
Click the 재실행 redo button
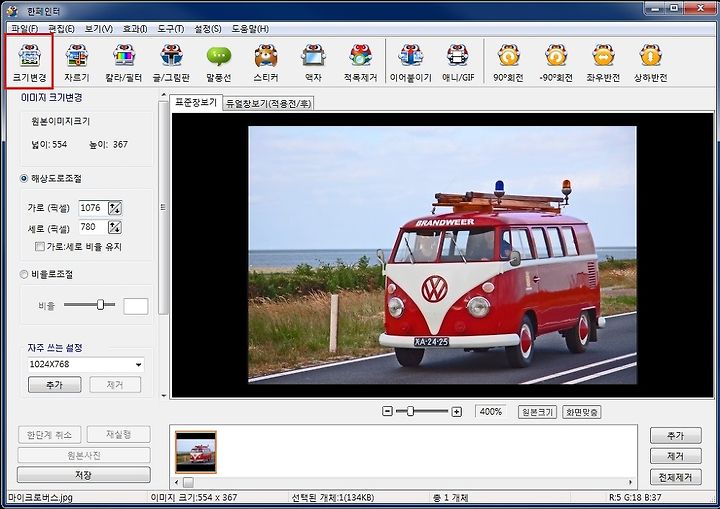click(118, 435)
